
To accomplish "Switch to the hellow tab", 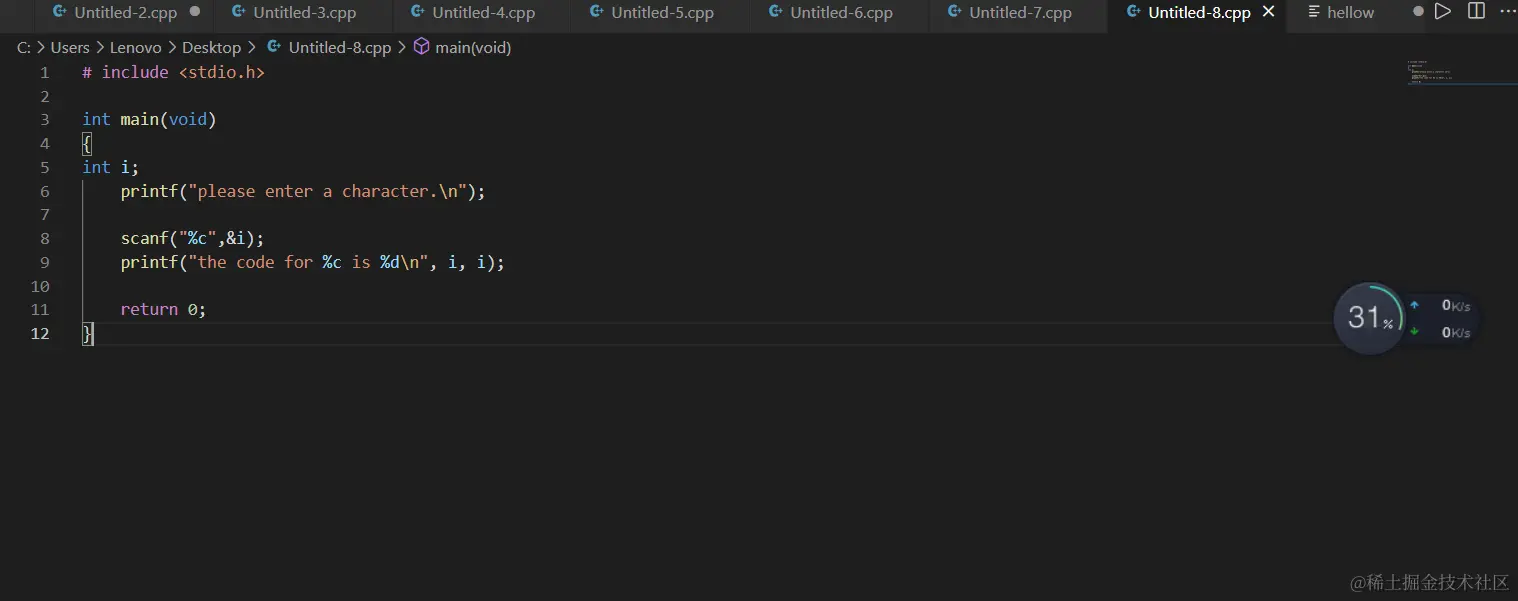I will click(x=1350, y=13).
